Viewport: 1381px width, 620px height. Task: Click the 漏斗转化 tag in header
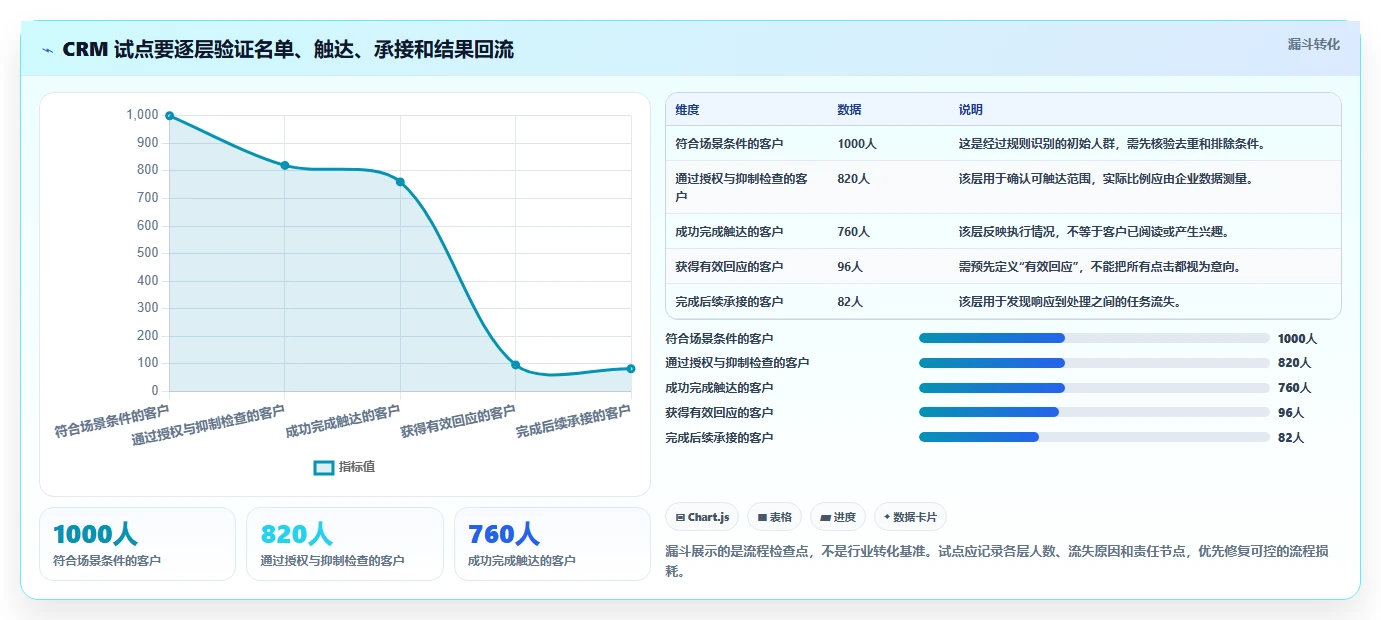pos(1313,45)
